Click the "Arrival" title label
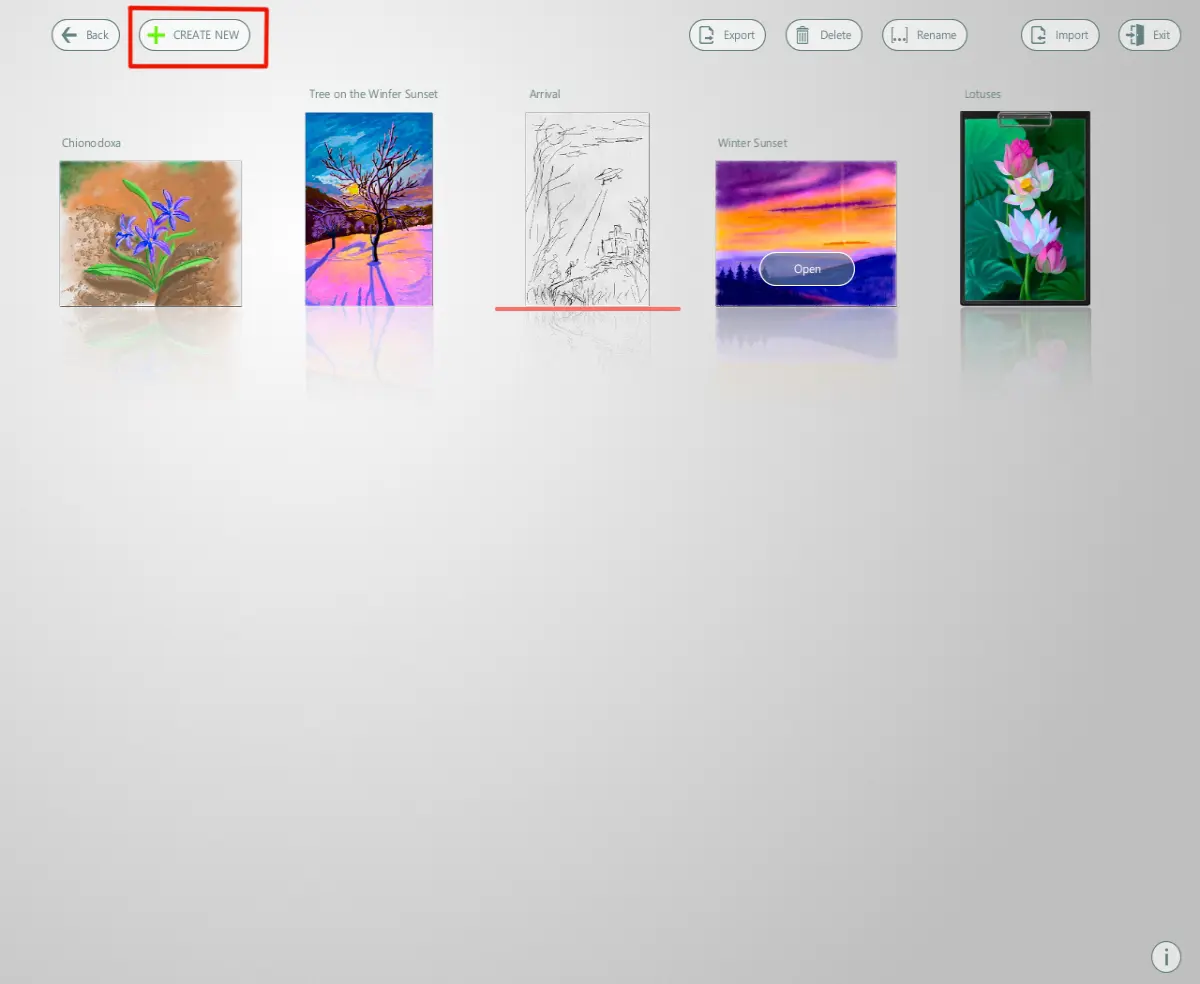Viewport: 1200px width, 984px height. tap(545, 94)
